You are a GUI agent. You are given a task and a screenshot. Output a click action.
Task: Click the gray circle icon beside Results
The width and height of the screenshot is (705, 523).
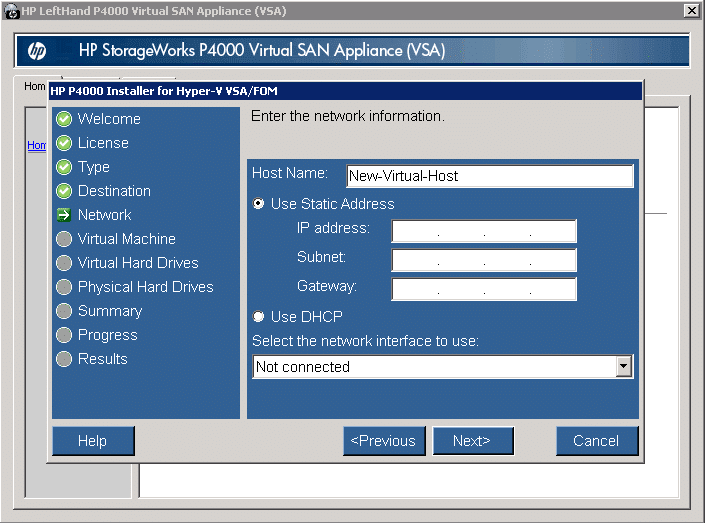(64, 359)
